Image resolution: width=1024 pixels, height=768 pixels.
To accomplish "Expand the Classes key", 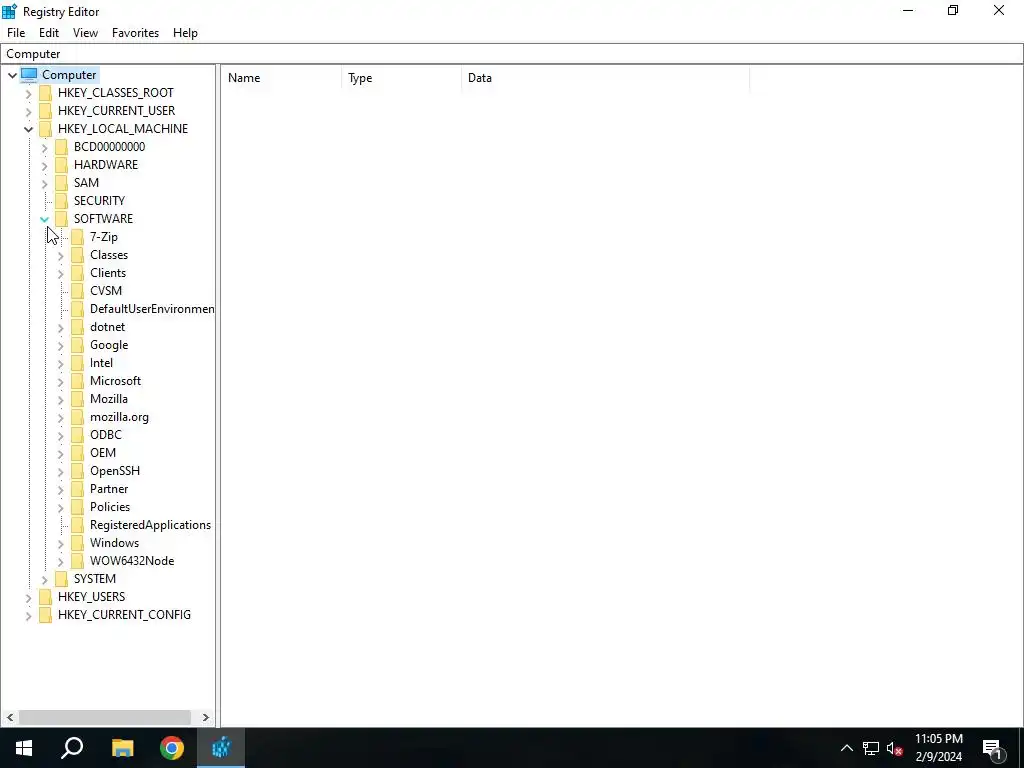I will 61,255.
